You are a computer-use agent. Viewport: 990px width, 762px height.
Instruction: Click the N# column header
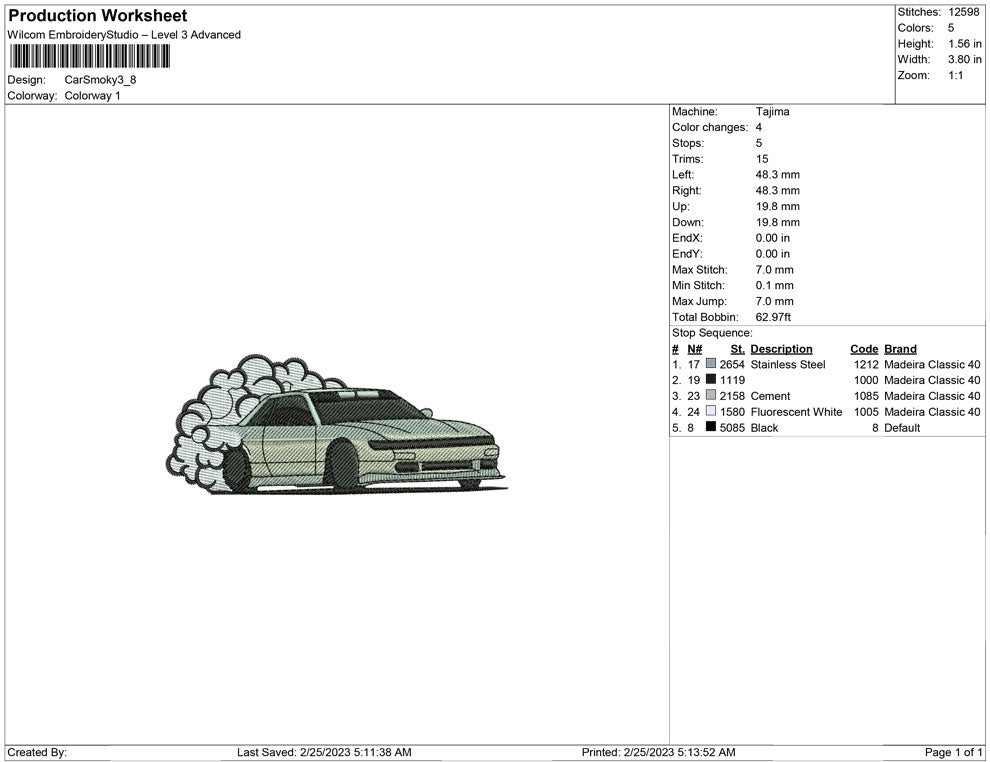695,349
